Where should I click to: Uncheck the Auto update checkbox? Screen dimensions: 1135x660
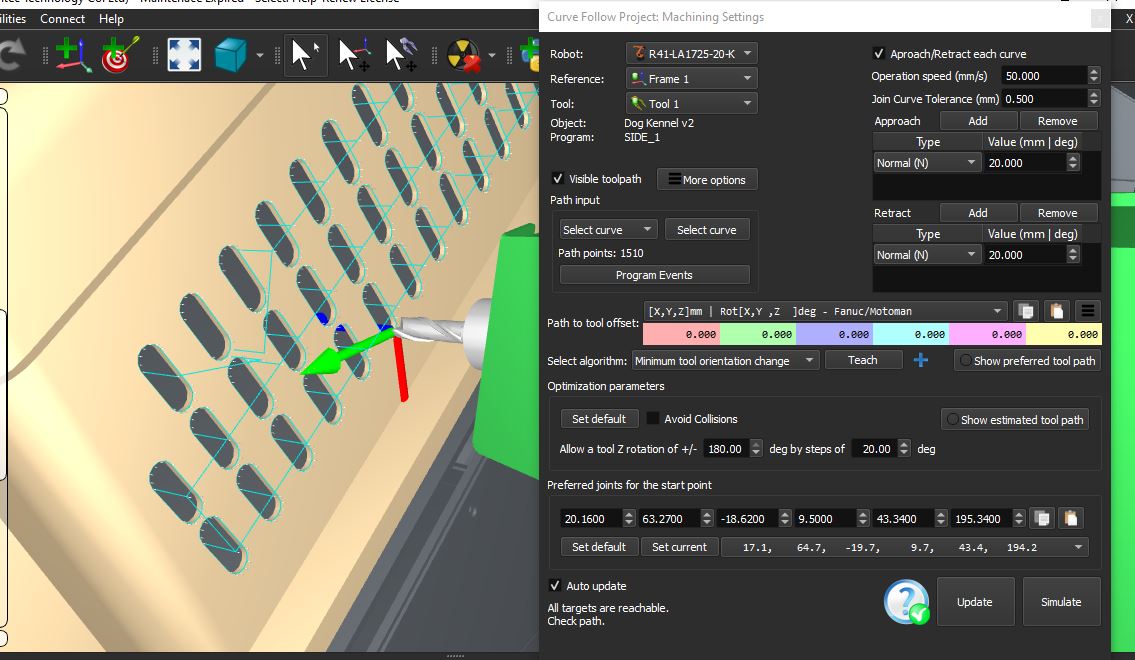click(555, 586)
